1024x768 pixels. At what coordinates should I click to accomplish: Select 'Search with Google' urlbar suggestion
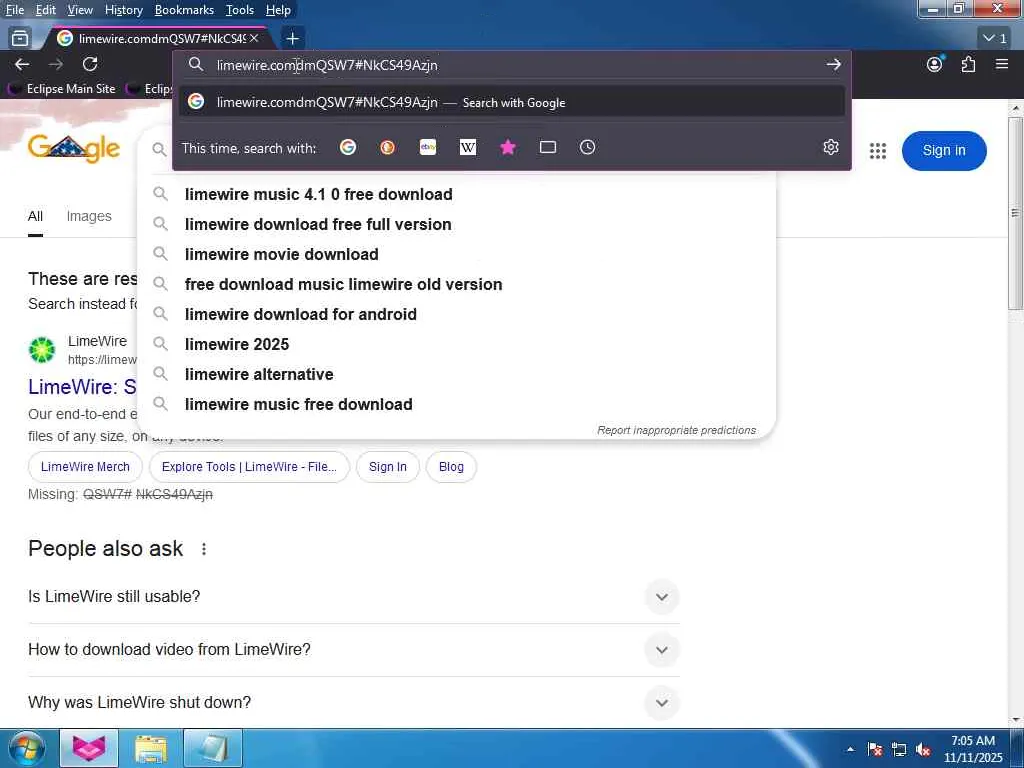(x=512, y=103)
